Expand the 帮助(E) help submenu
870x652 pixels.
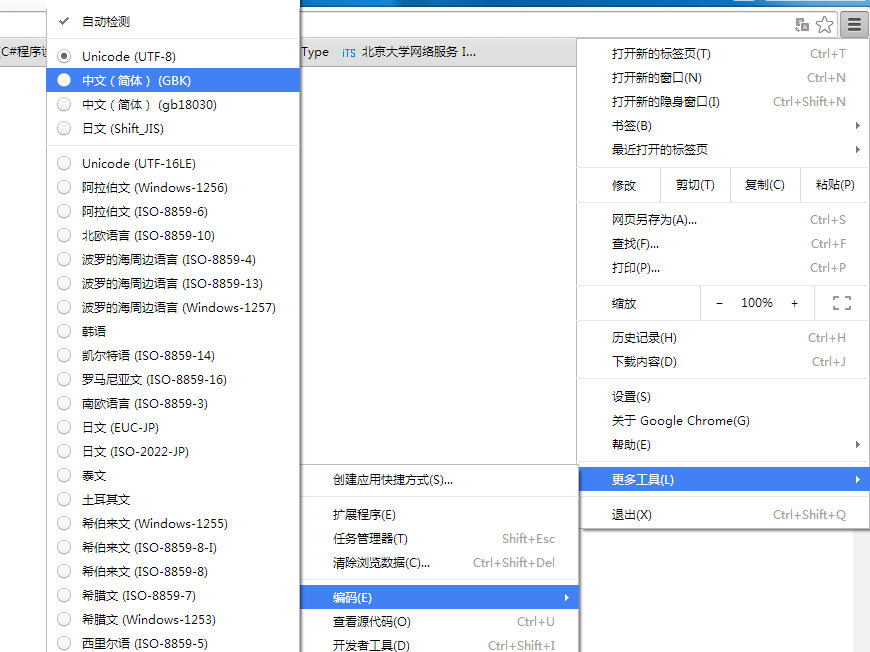[723, 444]
